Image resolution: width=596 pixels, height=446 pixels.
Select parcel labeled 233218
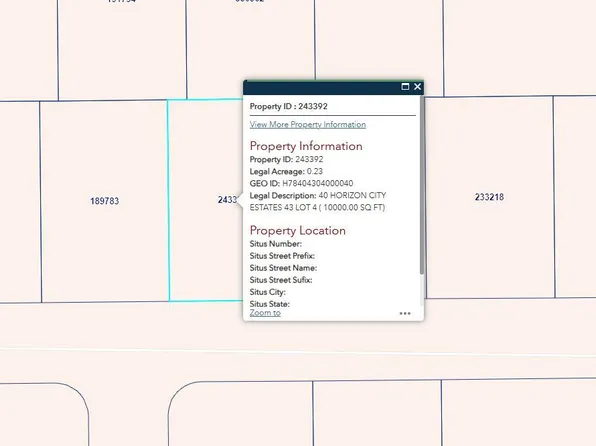pos(489,197)
